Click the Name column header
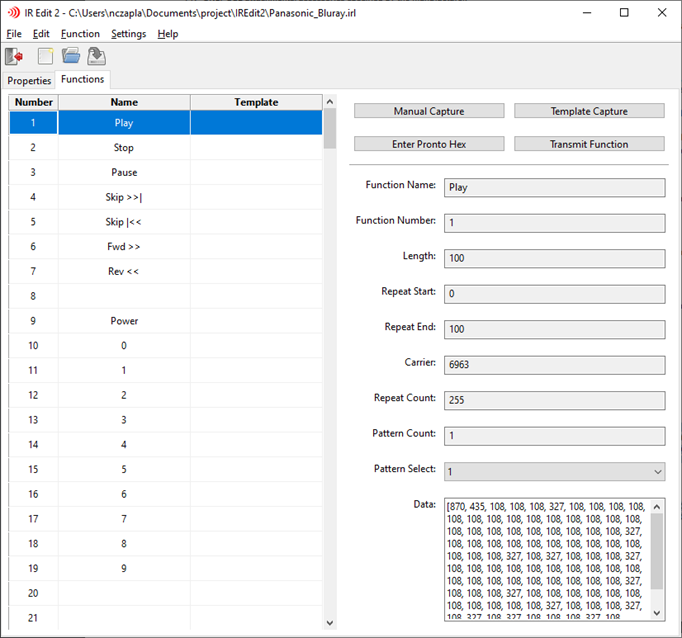The height and width of the screenshot is (638, 682). click(124, 102)
